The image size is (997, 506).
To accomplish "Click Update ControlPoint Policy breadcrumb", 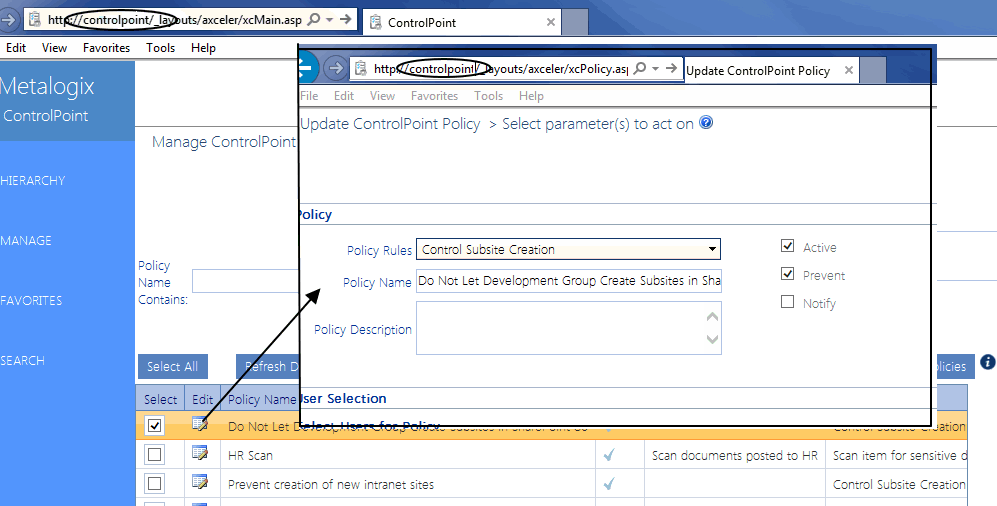I will click(390, 124).
